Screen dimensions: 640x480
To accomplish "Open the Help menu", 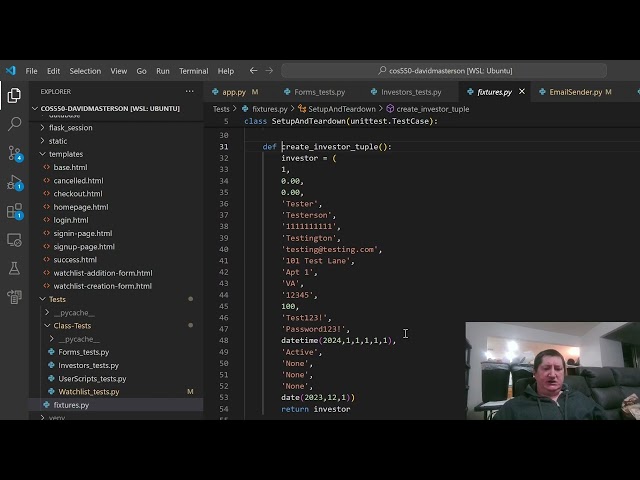I will coord(226,71).
